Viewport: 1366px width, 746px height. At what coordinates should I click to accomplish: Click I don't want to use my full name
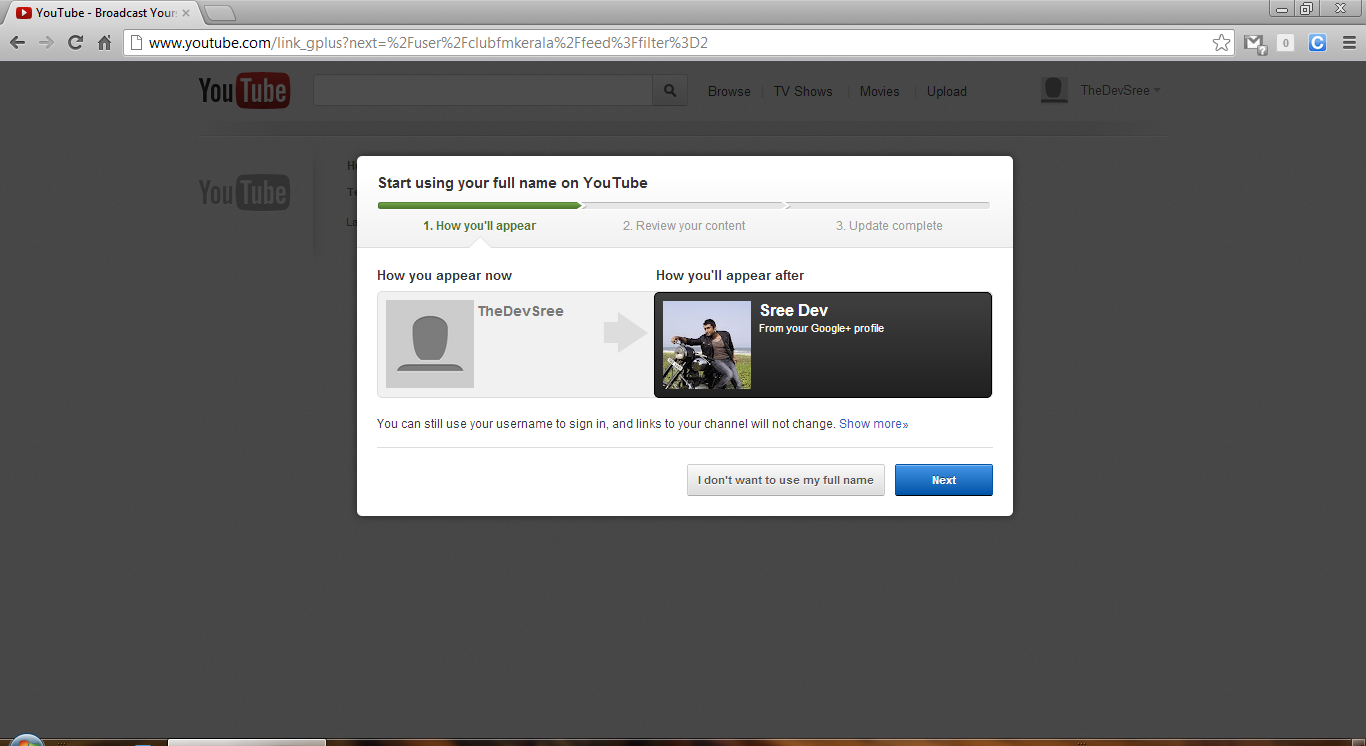pos(786,480)
